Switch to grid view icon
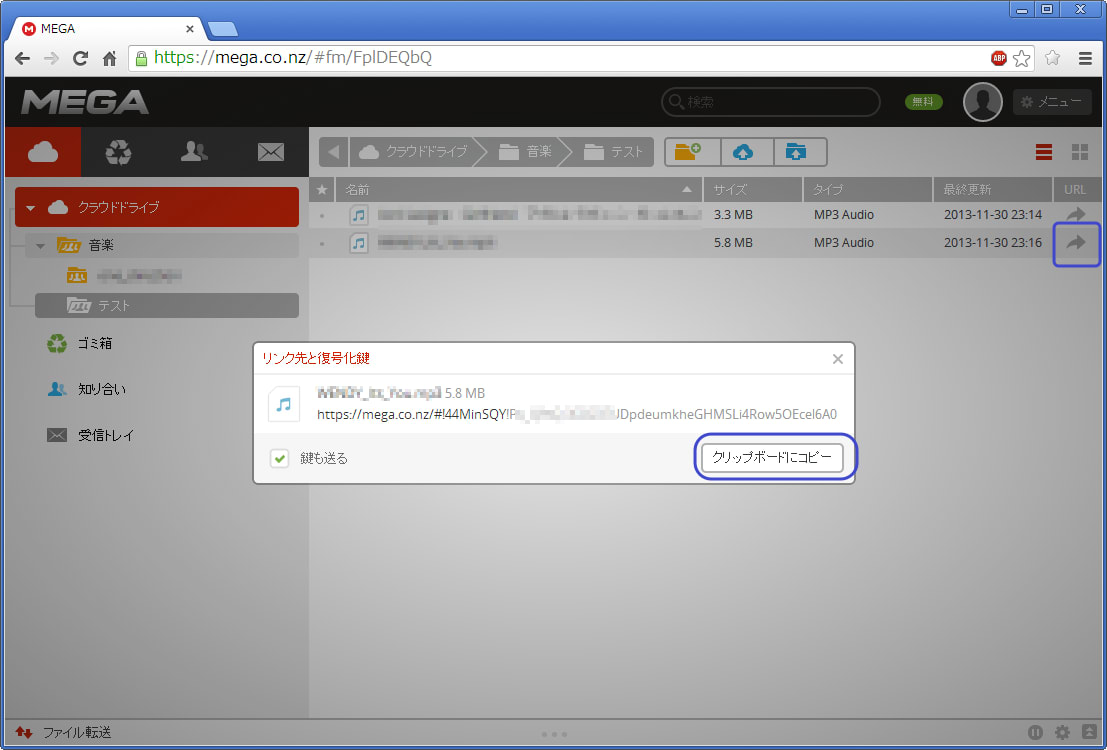Screen dimensions: 1107x750 point(1080,152)
